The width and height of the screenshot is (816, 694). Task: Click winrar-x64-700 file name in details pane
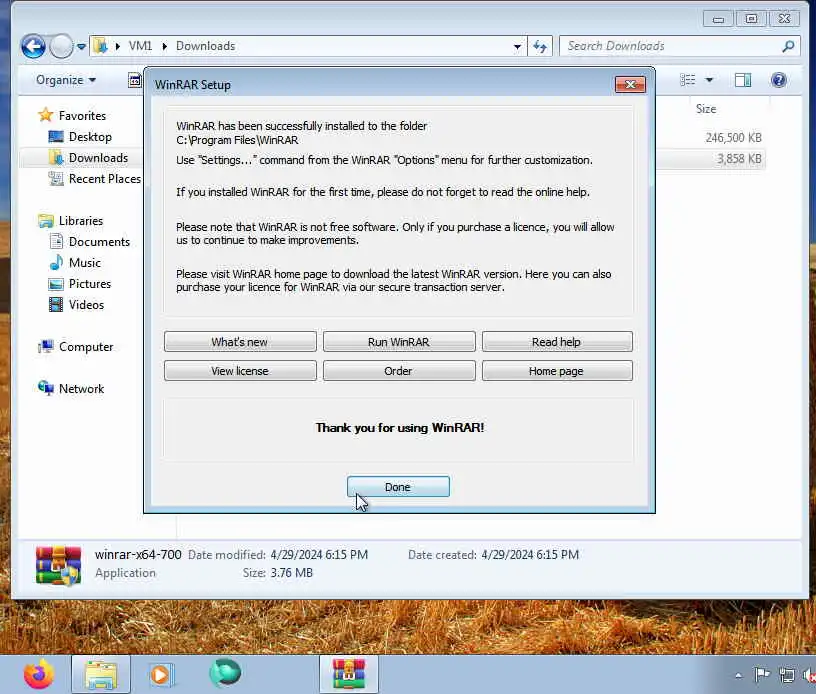pyautogui.click(x=138, y=555)
